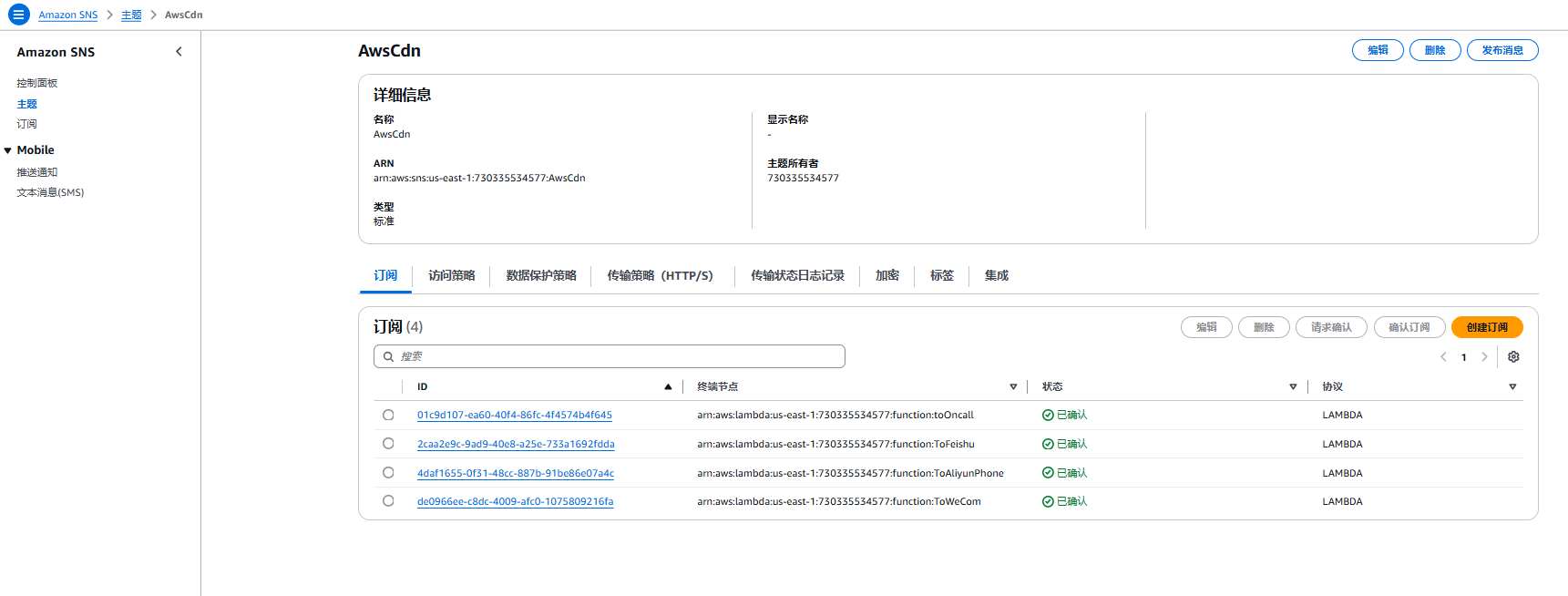
Task: Open subscription link 01c9d107-ea60-40f4-86fc-4f4574b4f645
Action: pyautogui.click(x=515, y=415)
